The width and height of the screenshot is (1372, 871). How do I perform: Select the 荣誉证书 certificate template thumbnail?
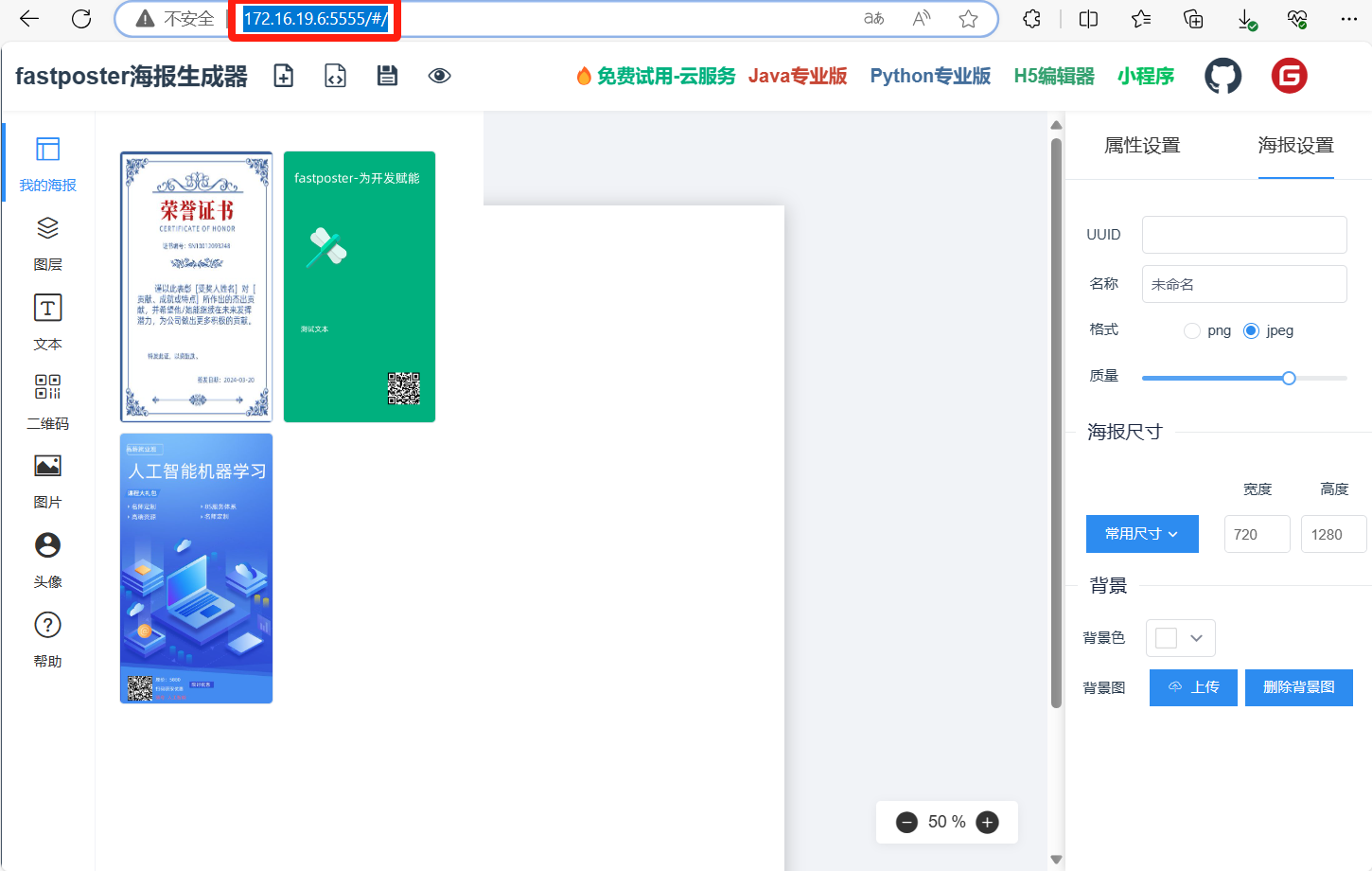point(197,286)
